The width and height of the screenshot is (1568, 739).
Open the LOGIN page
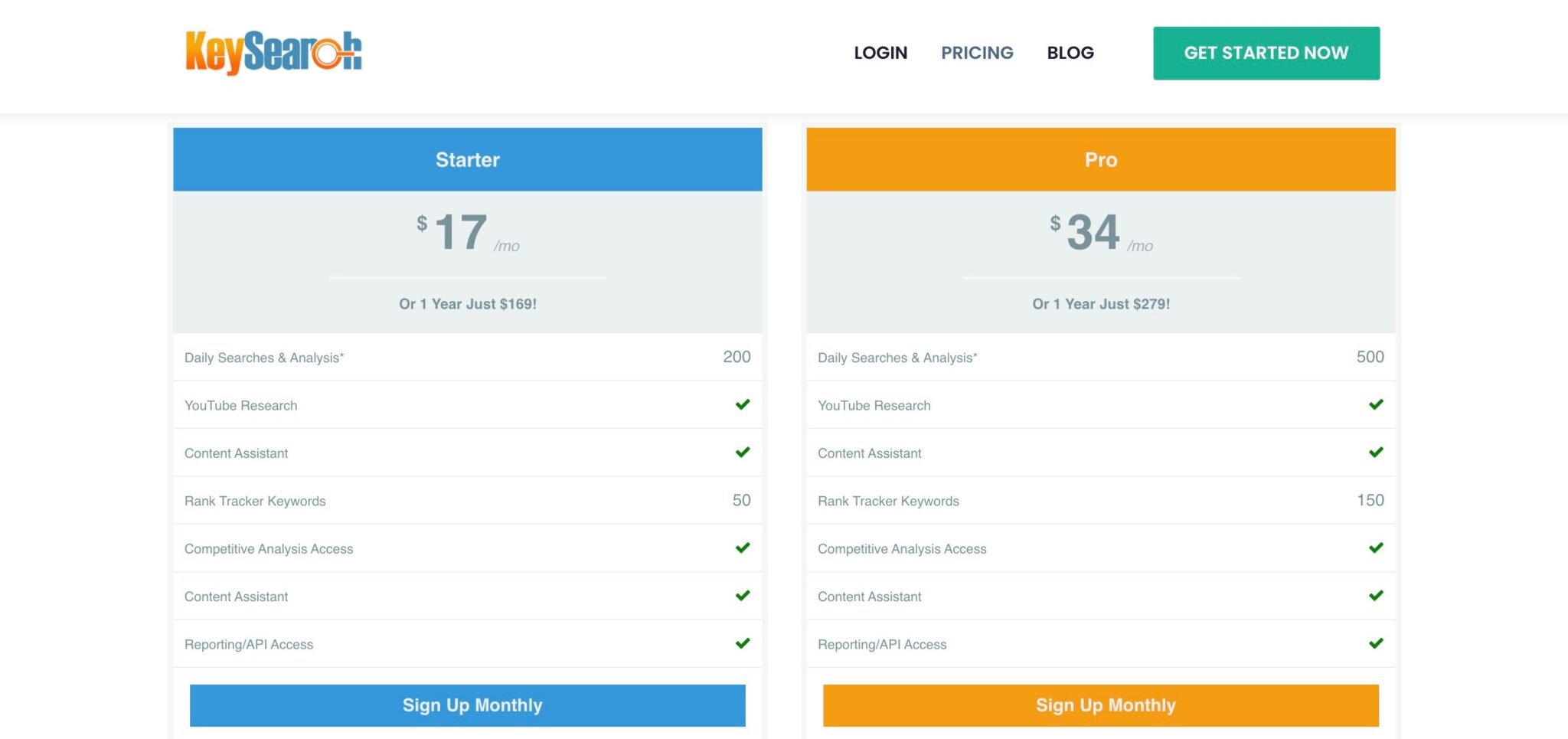pyautogui.click(x=880, y=53)
